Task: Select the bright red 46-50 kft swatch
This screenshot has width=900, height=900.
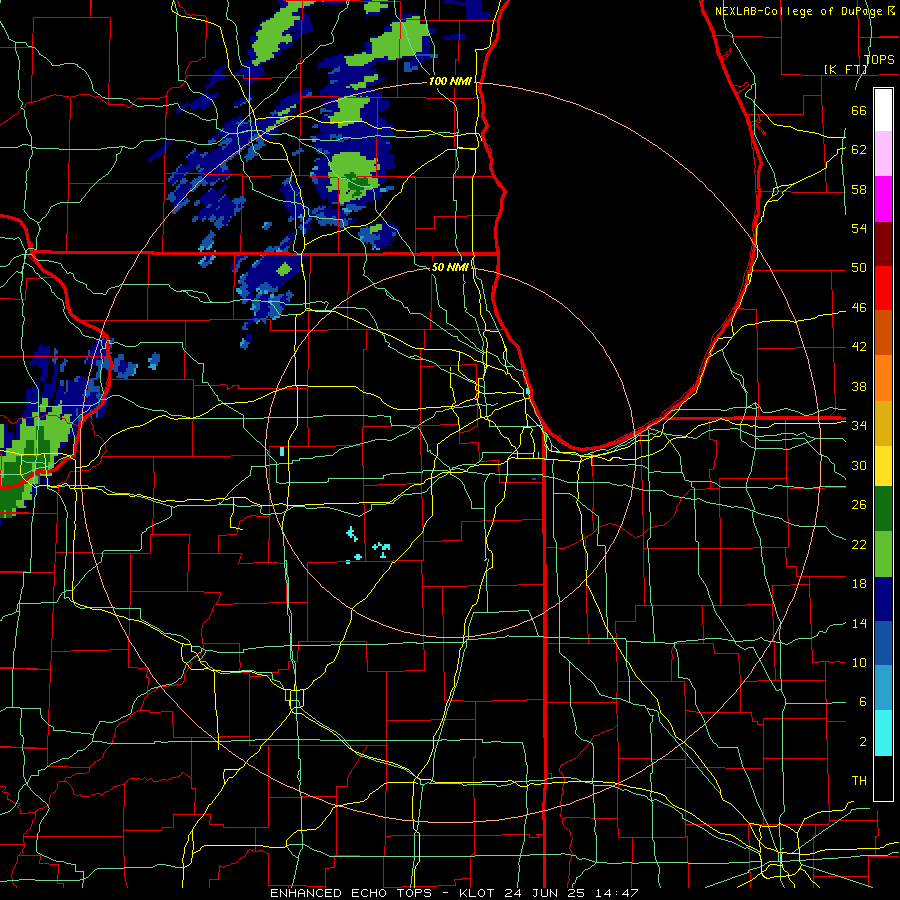Action: pyautogui.click(x=883, y=288)
